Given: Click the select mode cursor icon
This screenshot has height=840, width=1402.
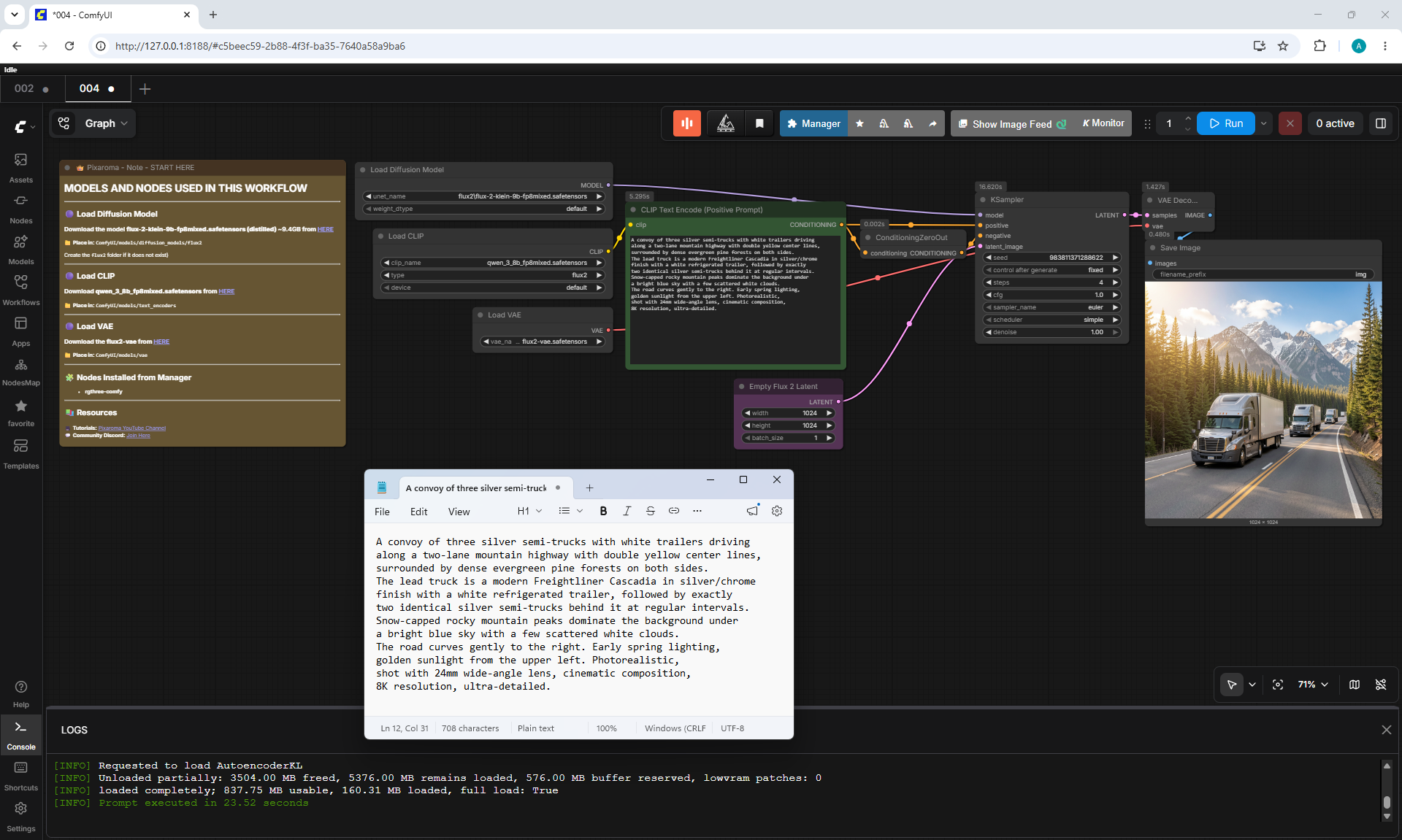Looking at the screenshot, I should [x=1232, y=685].
